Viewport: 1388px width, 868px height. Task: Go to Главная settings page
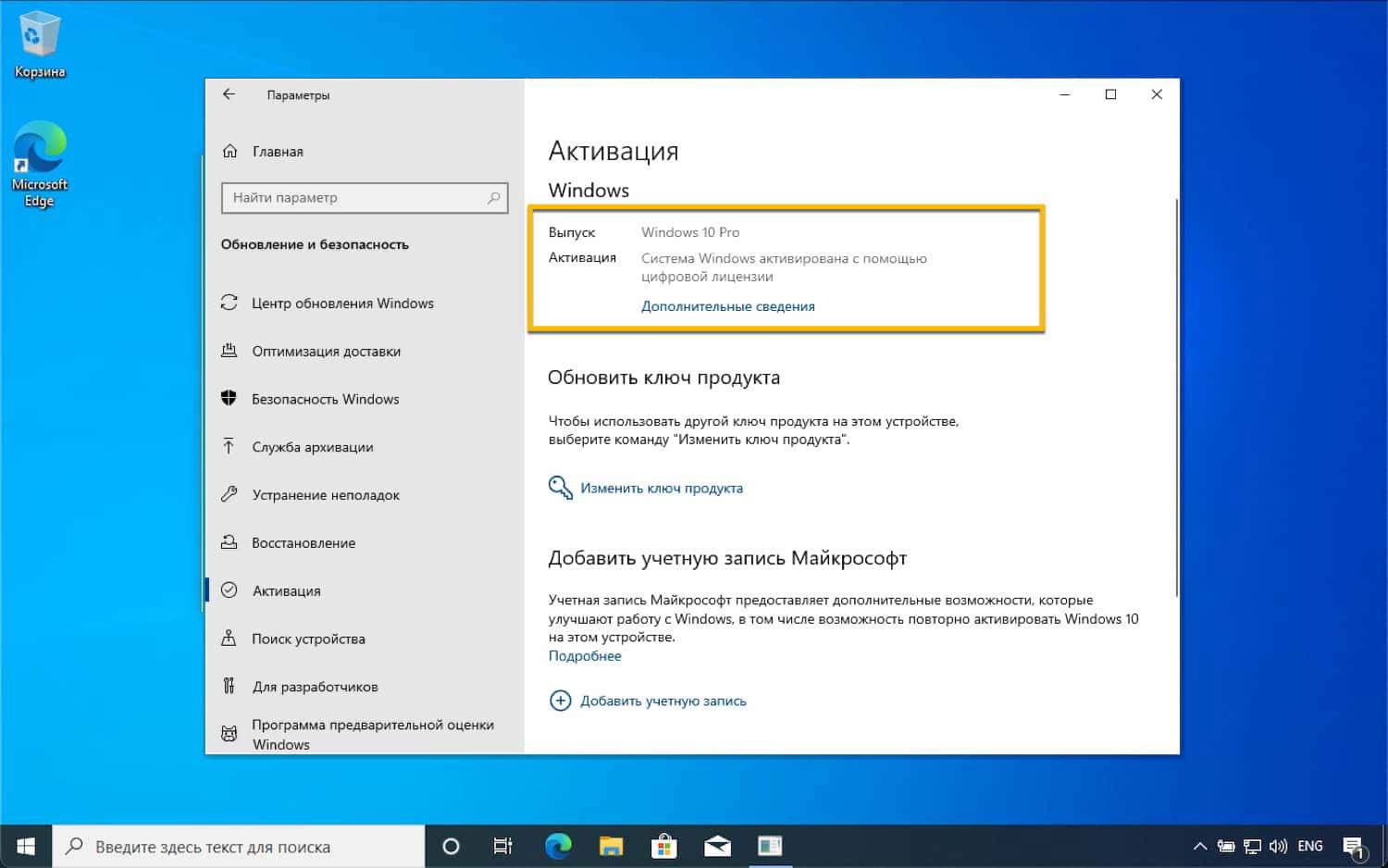pyautogui.click(x=278, y=151)
